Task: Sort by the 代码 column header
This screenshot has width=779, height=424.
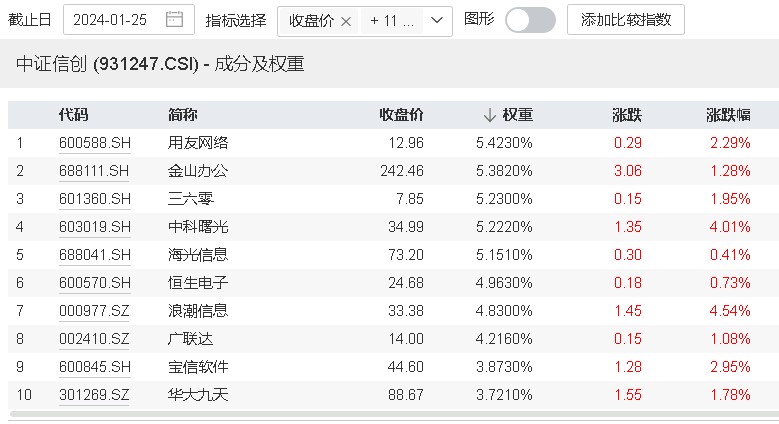Action: pyautogui.click(x=74, y=115)
